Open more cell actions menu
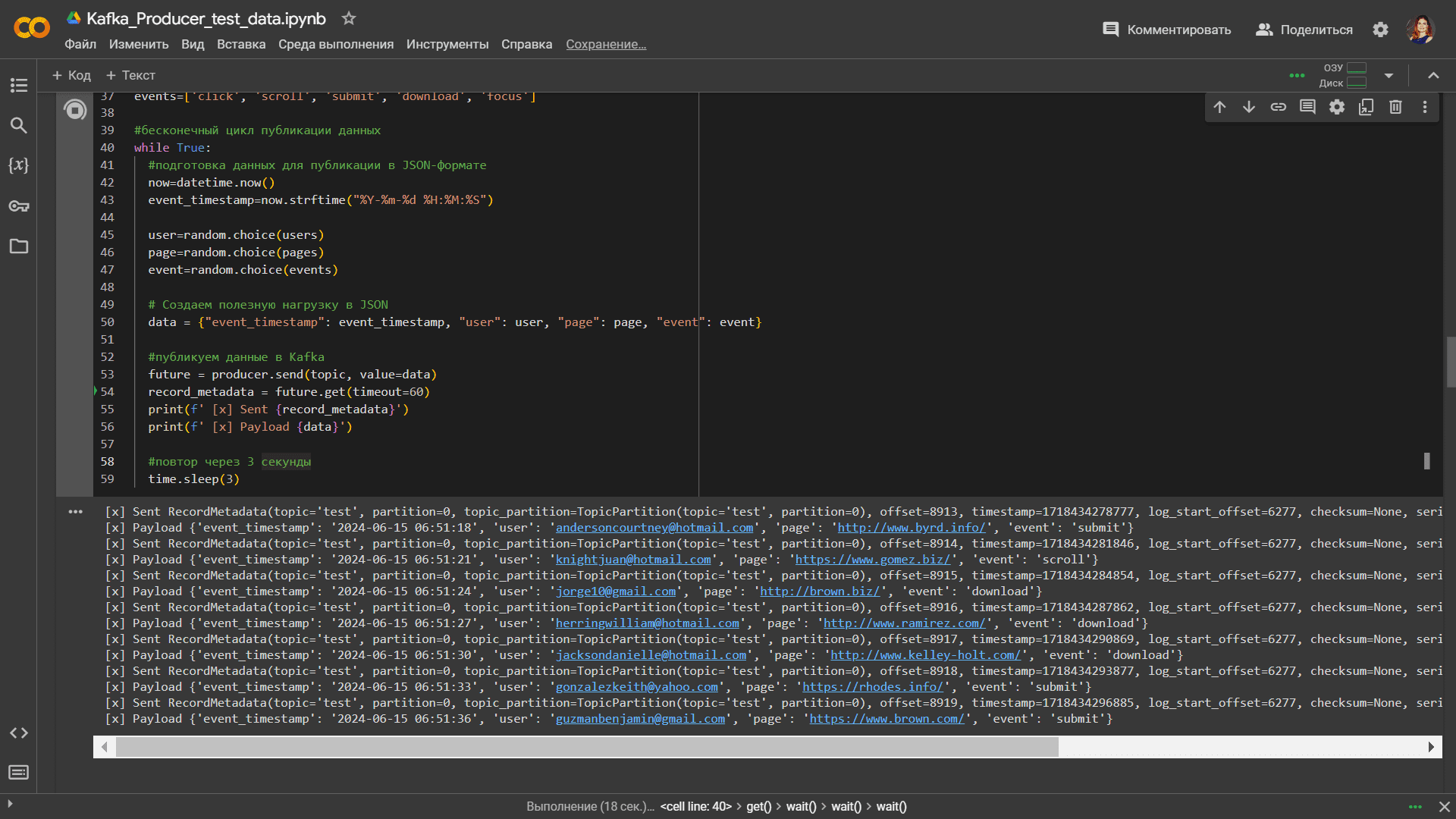Viewport: 1456px width, 819px height. (1425, 107)
